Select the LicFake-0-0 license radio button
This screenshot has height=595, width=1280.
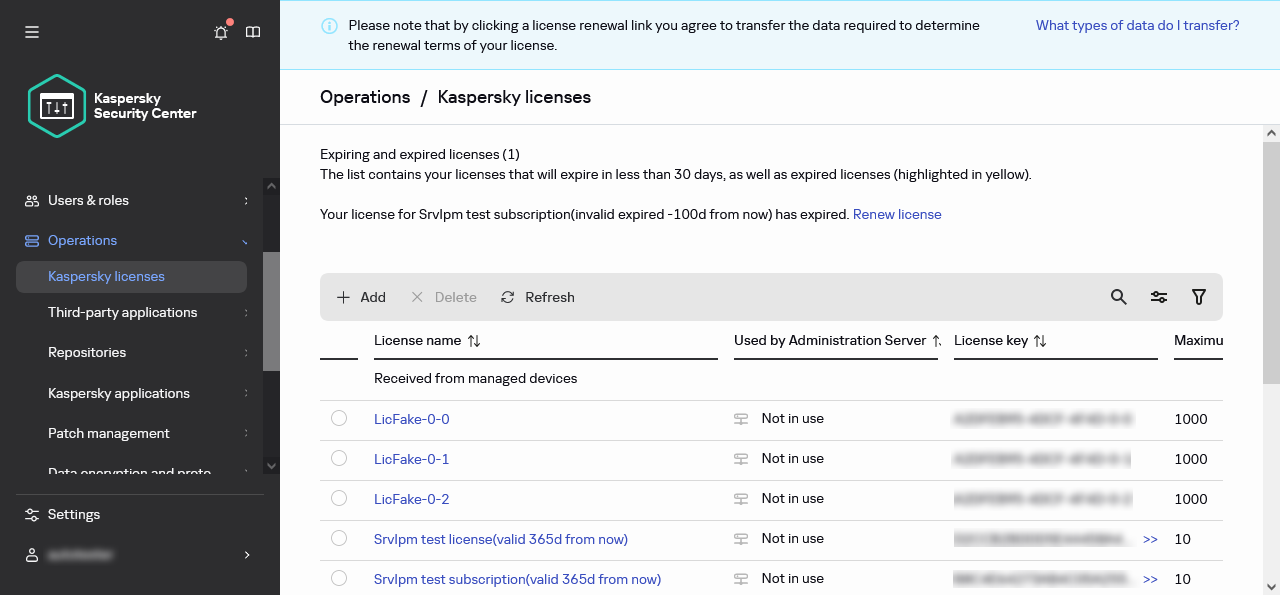click(x=338, y=418)
